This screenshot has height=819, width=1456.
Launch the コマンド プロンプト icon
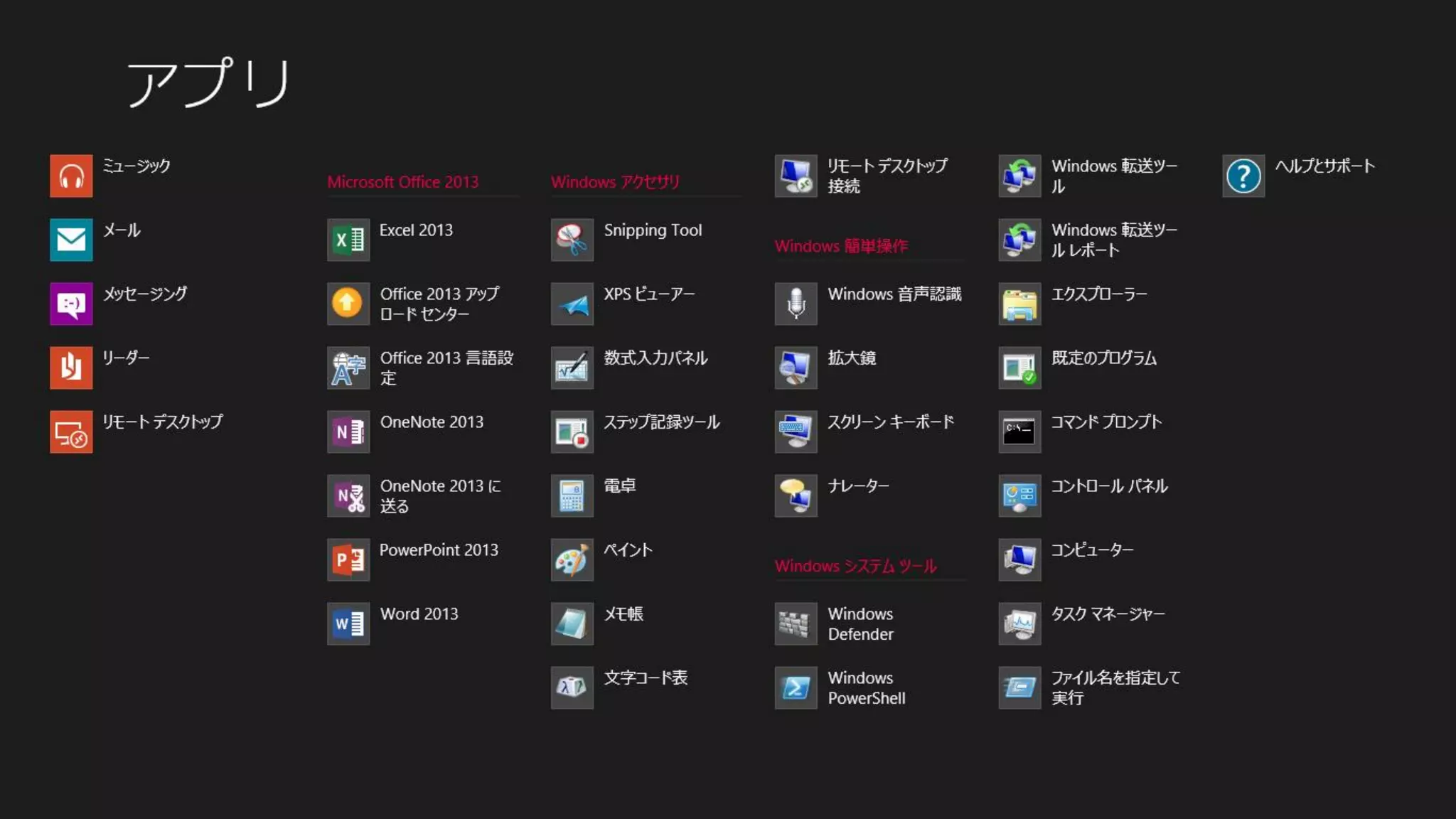click(1020, 432)
